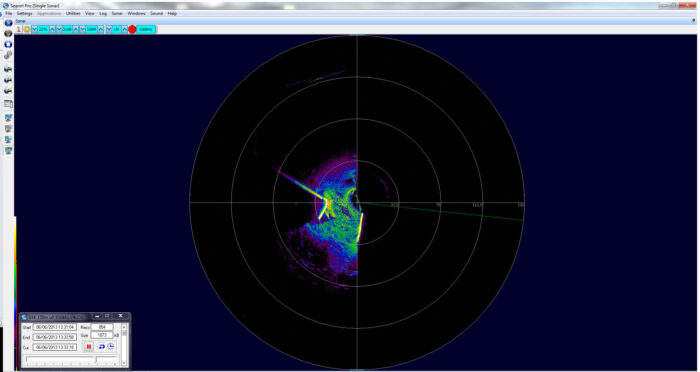Viewport: 700px width, 372px height.
Task: Click the red number 1 sonar icon
Action: (18, 29)
